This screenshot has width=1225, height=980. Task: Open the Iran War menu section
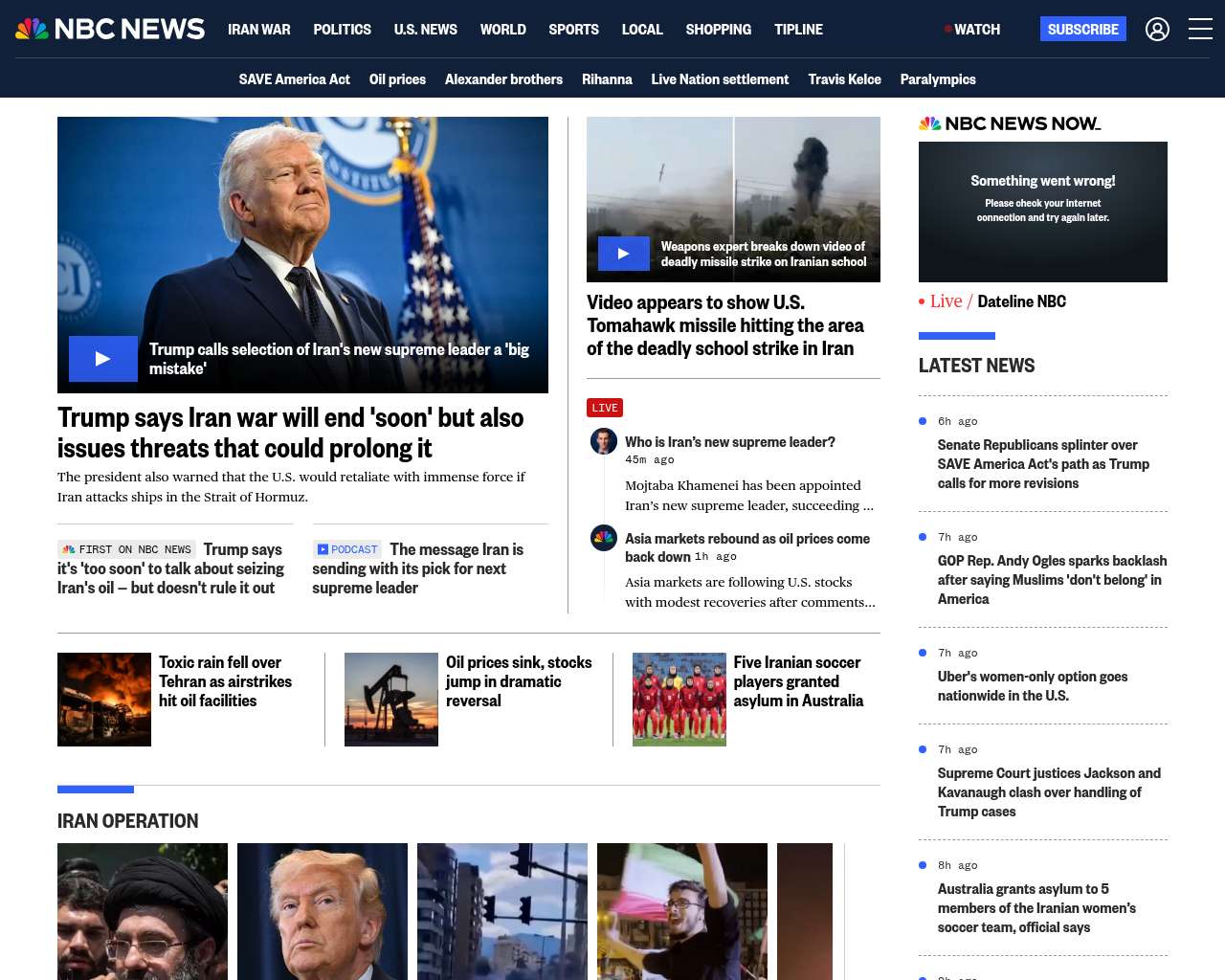pos(258,30)
